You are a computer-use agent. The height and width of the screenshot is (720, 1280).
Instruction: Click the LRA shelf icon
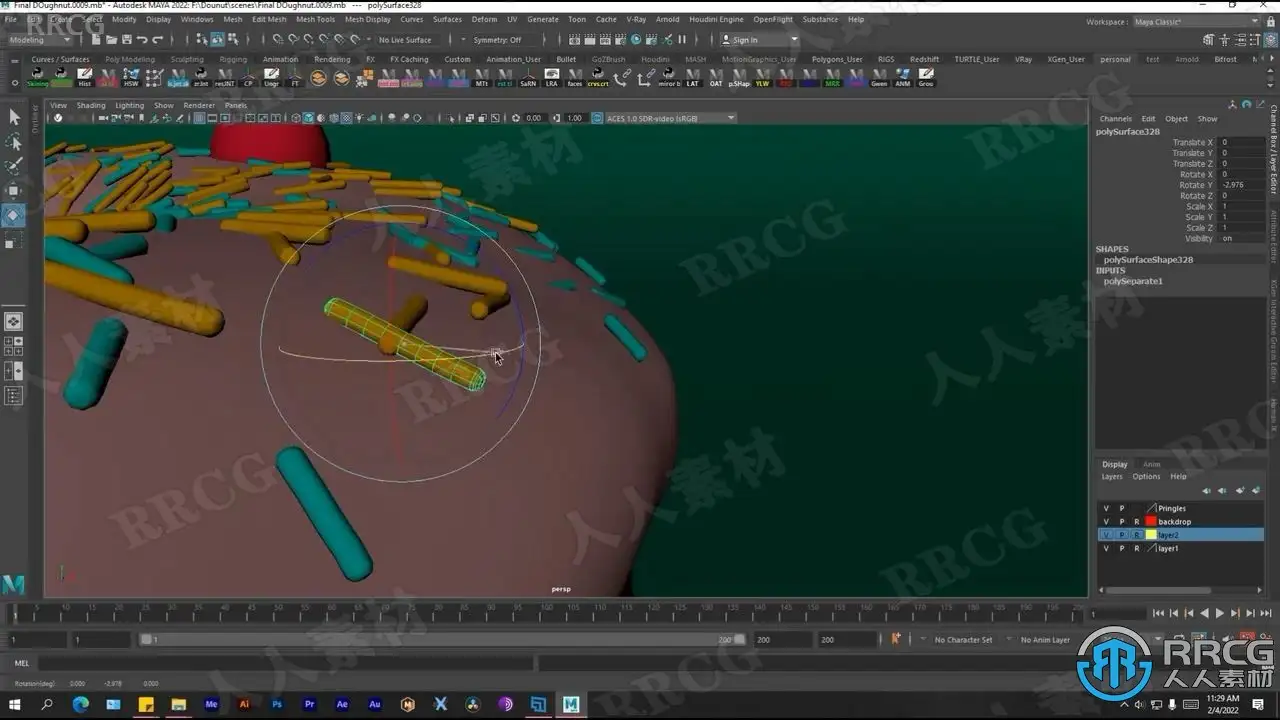tap(551, 78)
